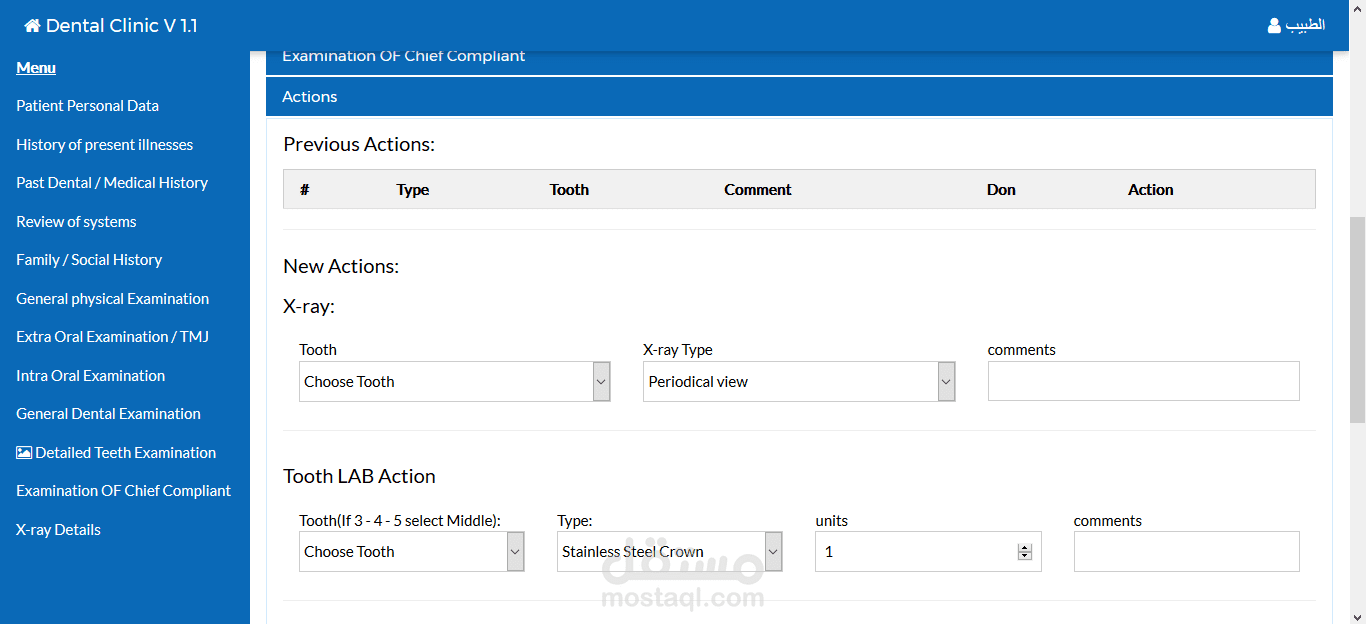This screenshot has height=624, width=1366.
Task: Expand the X-ray Type dropdown
Action: pyautogui.click(x=799, y=382)
